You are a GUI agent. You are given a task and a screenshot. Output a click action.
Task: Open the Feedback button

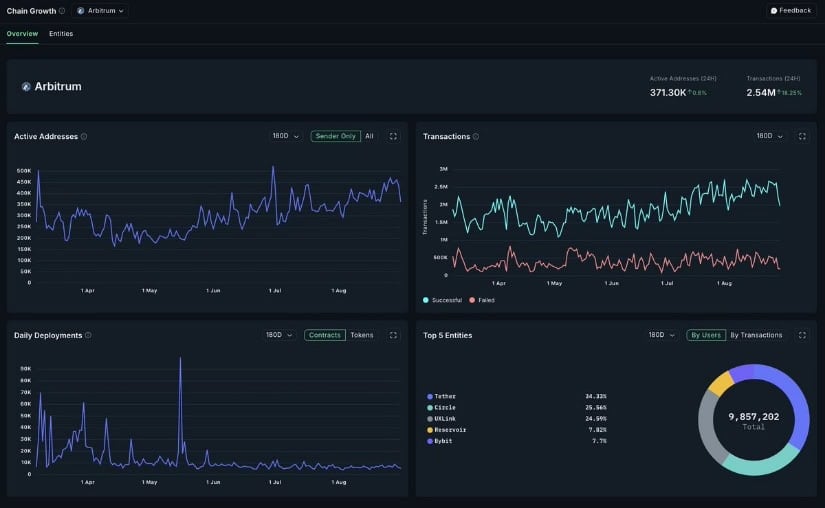click(x=791, y=11)
